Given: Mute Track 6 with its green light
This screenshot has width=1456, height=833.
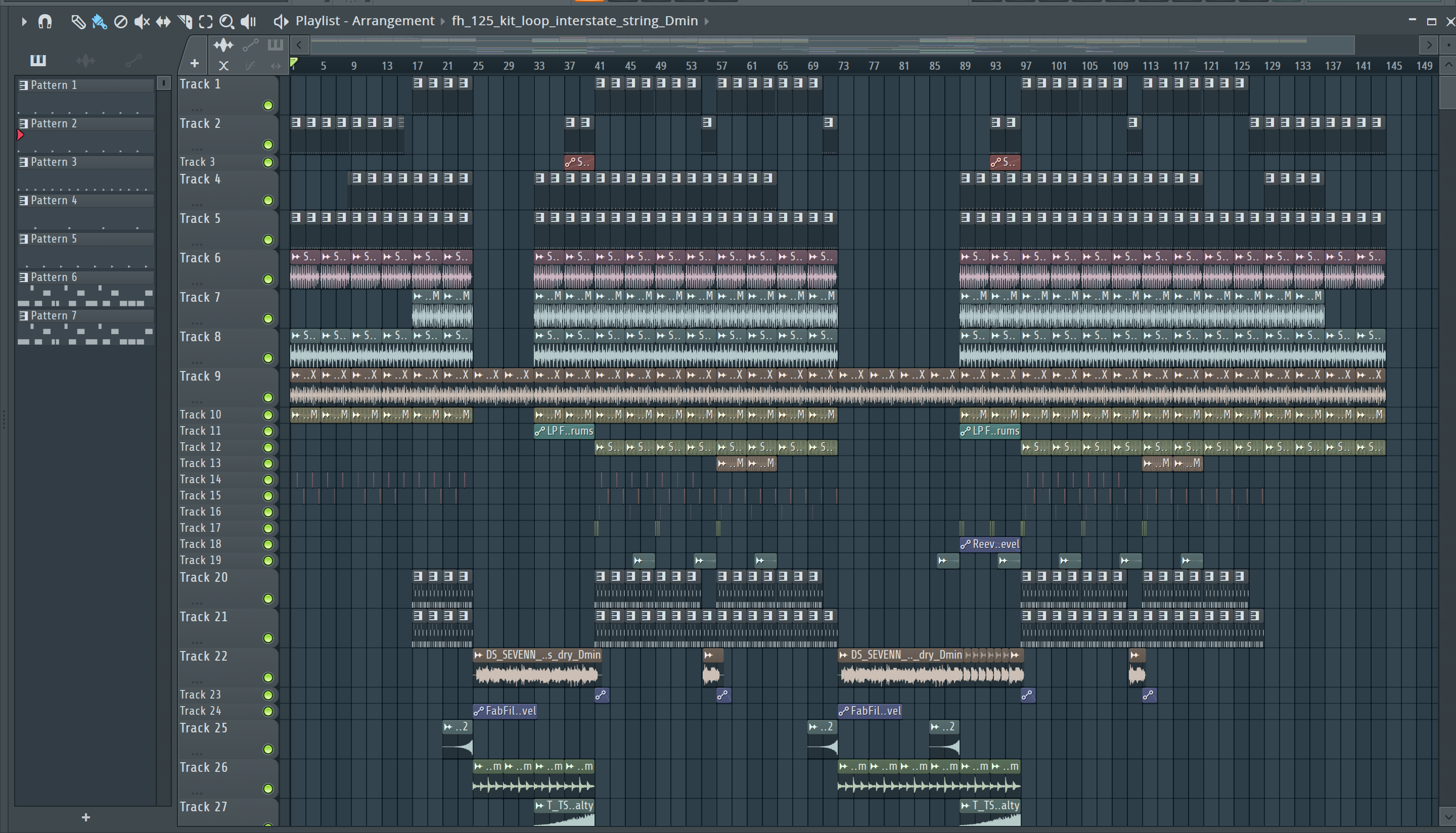Looking at the screenshot, I should (x=268, y=279).
